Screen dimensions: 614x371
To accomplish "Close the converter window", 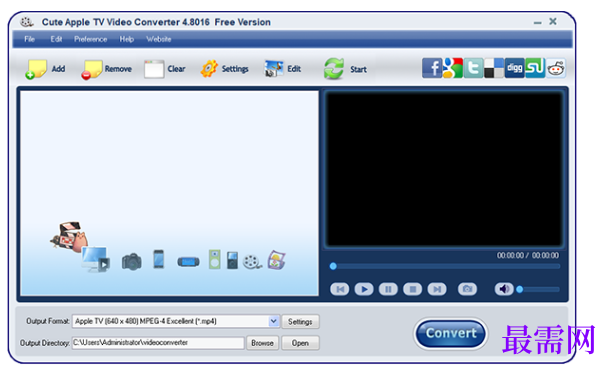I will 553,21.
